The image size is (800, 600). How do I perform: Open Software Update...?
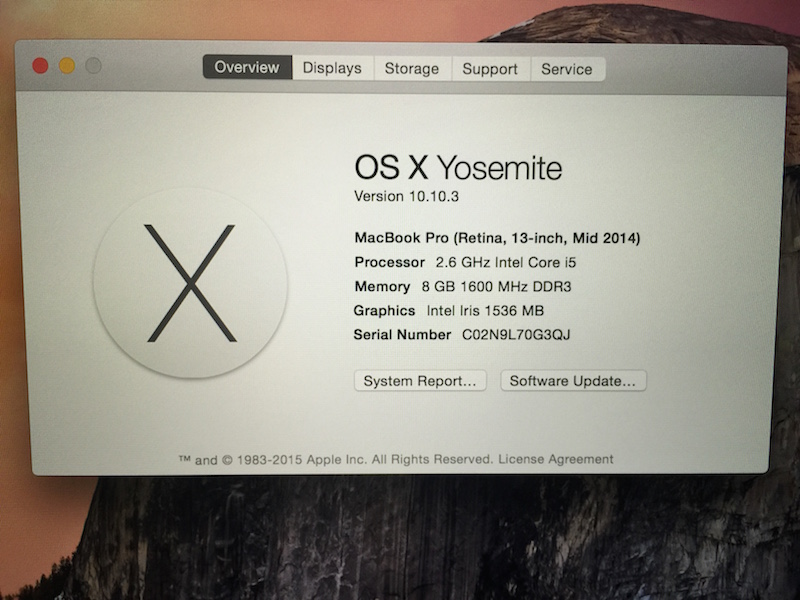573,381
